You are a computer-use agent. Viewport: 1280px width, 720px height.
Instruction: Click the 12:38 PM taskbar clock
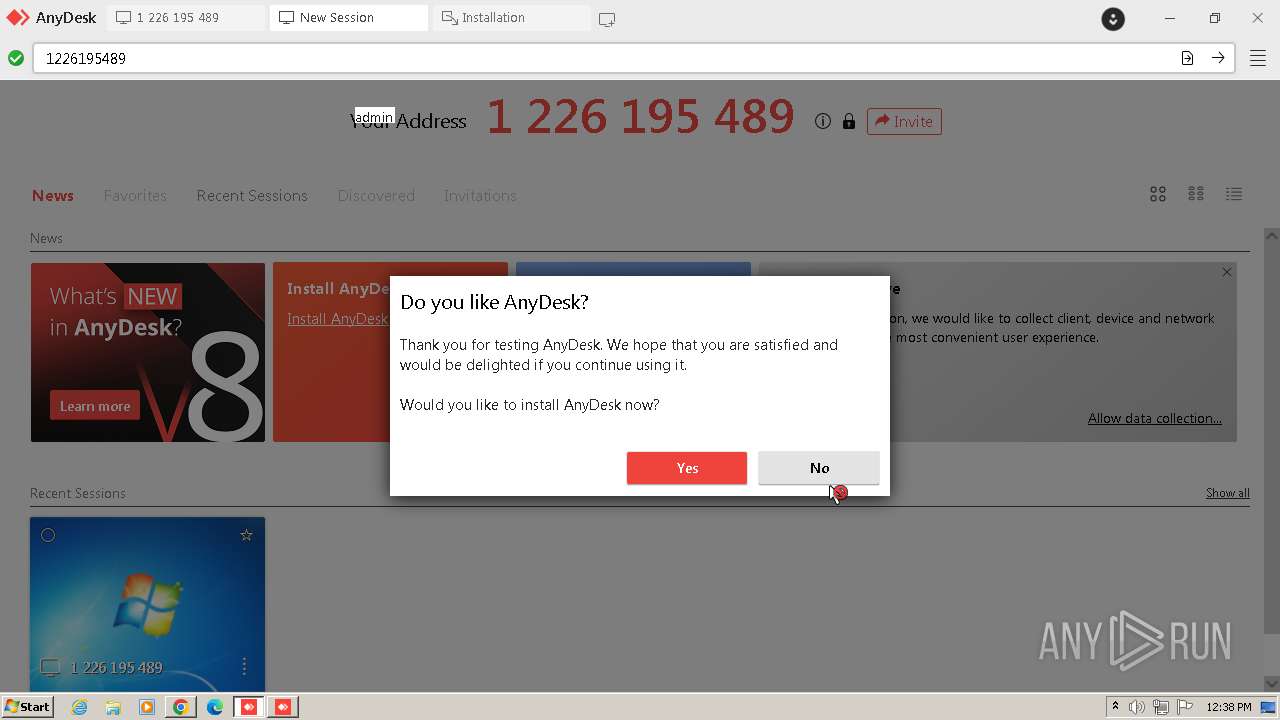tap(1229, 707)
